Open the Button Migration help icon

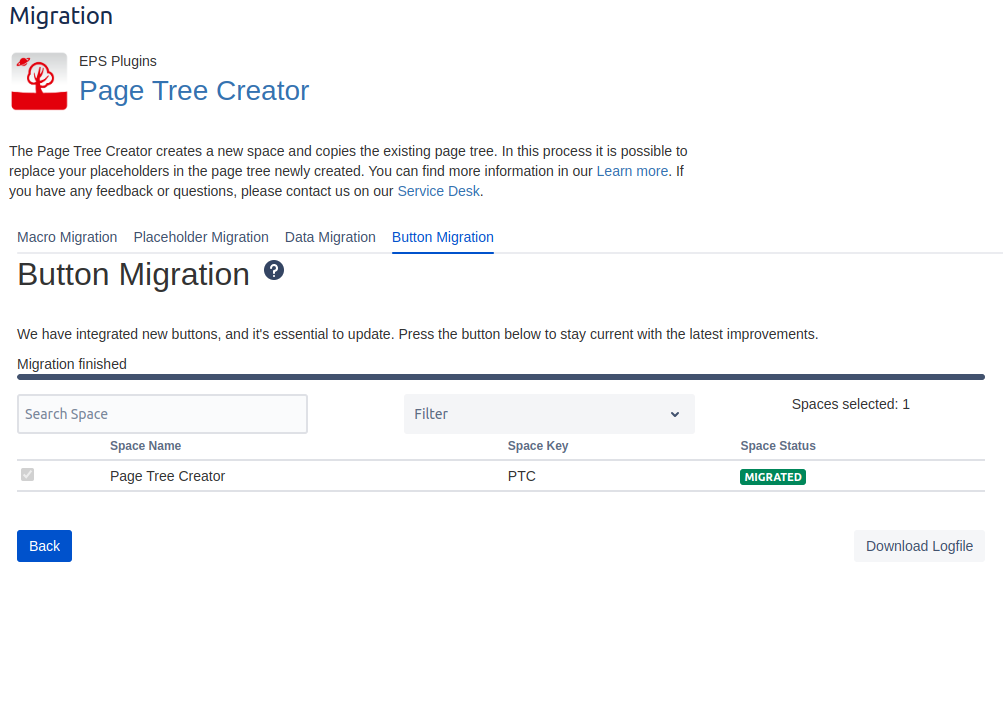(x=274, y=271)
